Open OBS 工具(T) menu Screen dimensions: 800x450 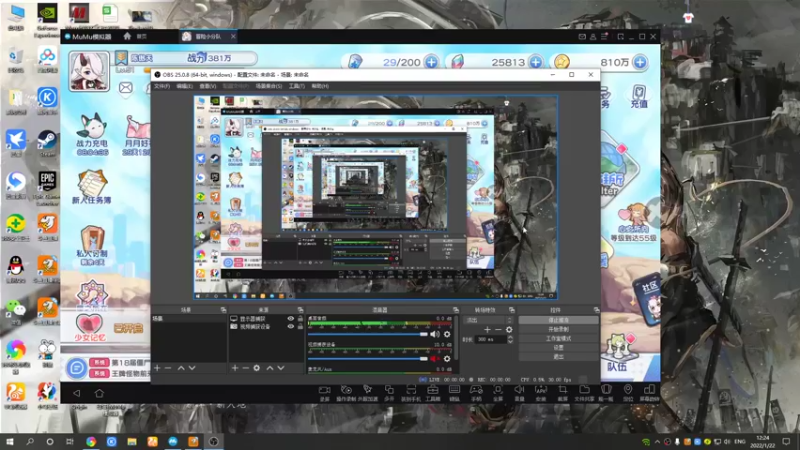coord(296,86)
